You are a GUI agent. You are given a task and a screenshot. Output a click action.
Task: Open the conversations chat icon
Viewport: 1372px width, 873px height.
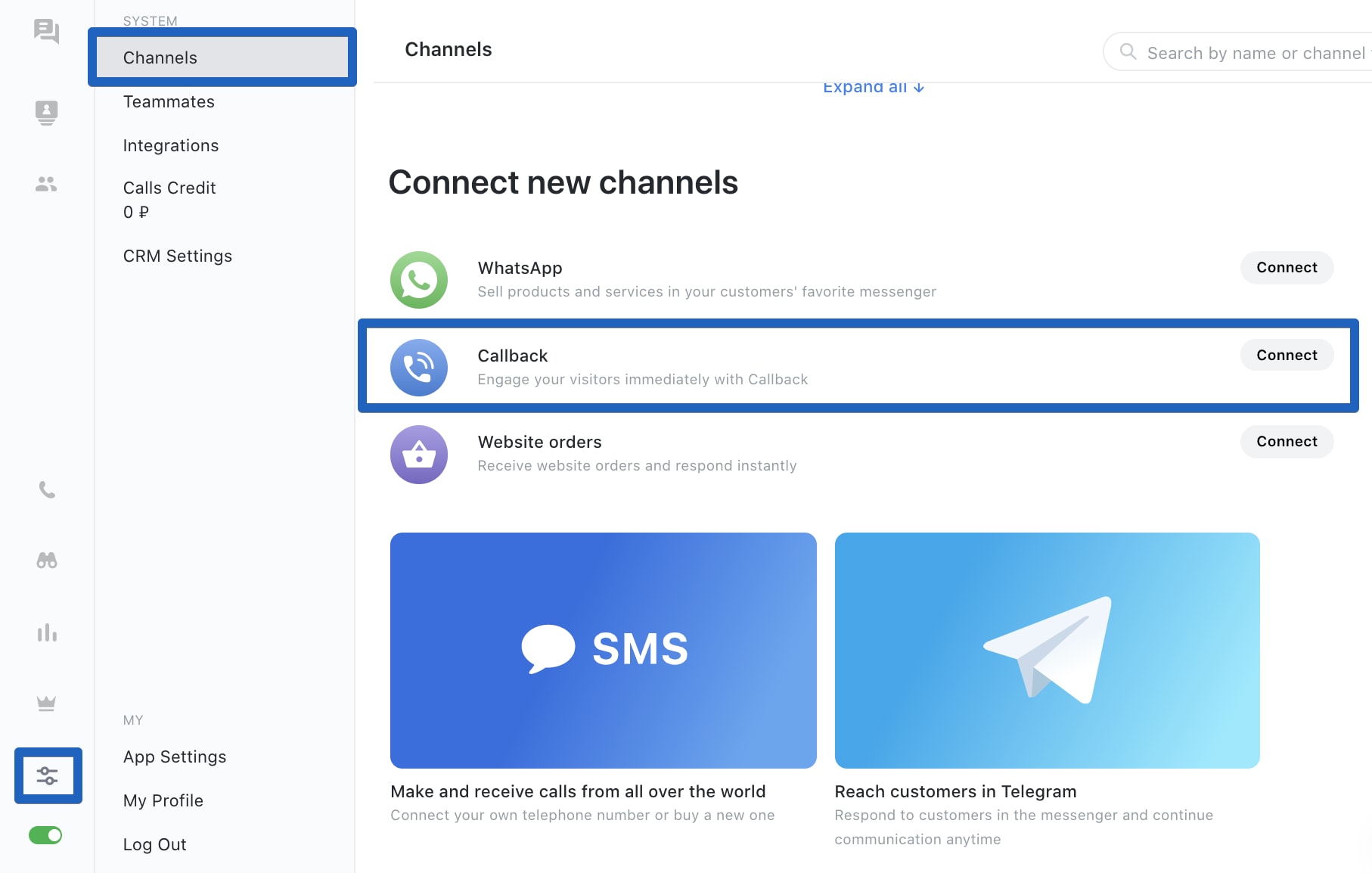47,32
